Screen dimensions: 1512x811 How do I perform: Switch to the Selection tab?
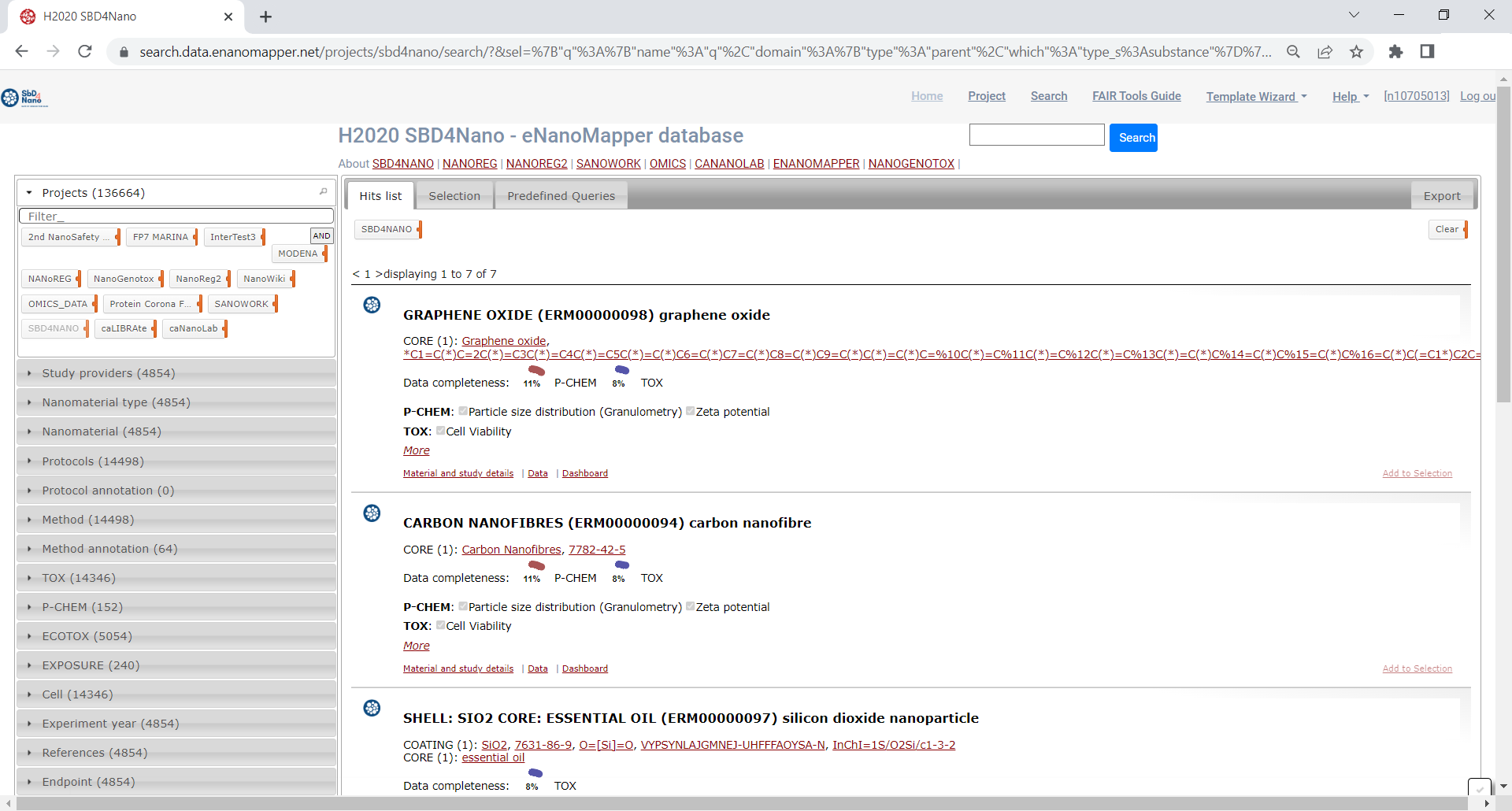(x=454, y=196)
